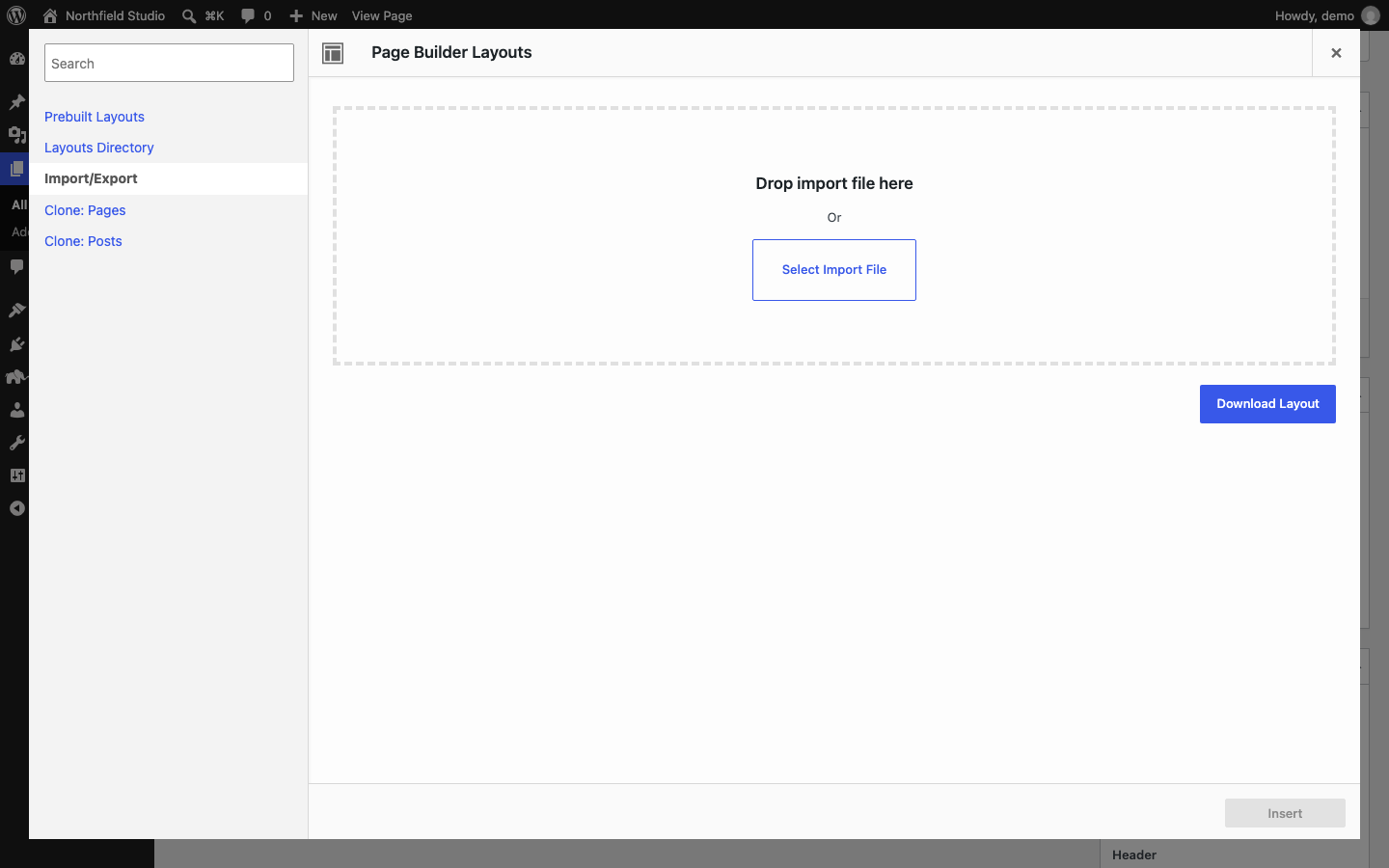The height and width of the screenshot is (868, 1389).
Task: Open comments bubble in admin bar
Action: [x=248, y=15]
